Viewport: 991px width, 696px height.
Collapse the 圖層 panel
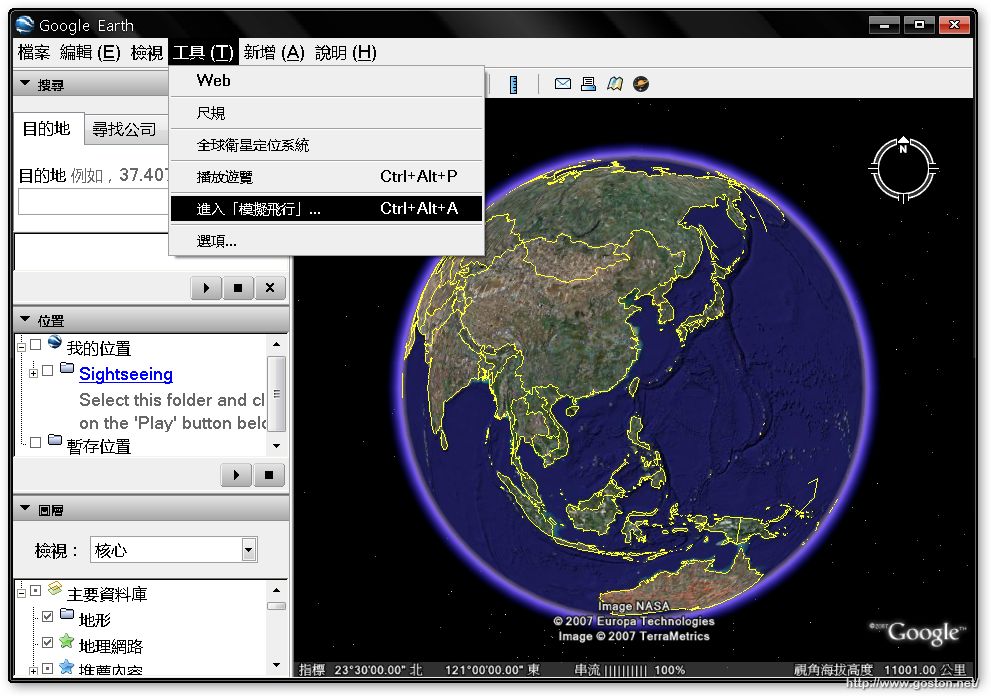click(x=25, y=508)
